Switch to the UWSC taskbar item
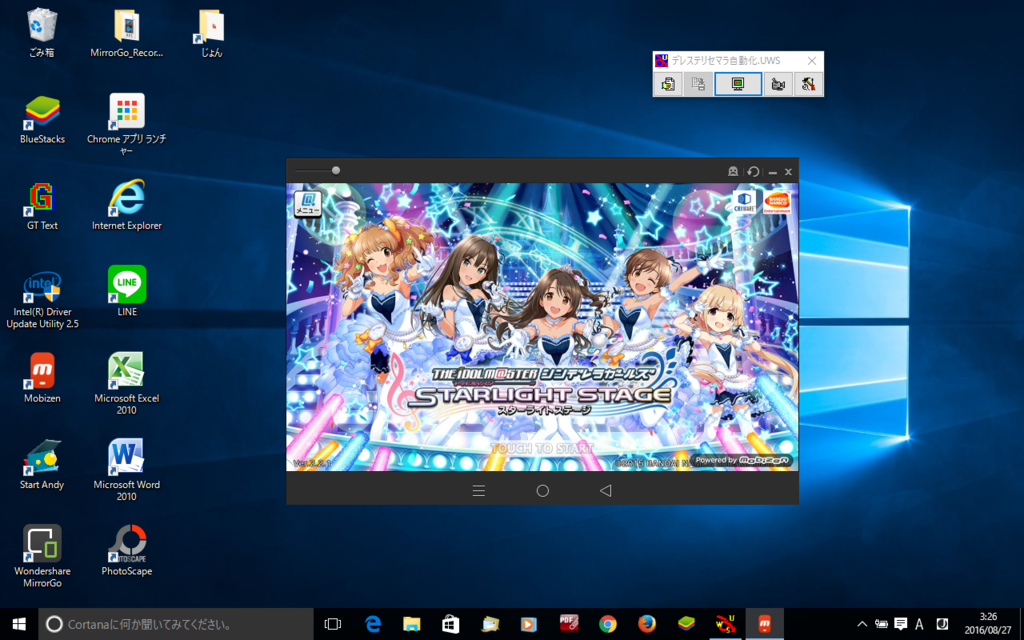Viewport: 1024px width, 640px height. point(726,624)
